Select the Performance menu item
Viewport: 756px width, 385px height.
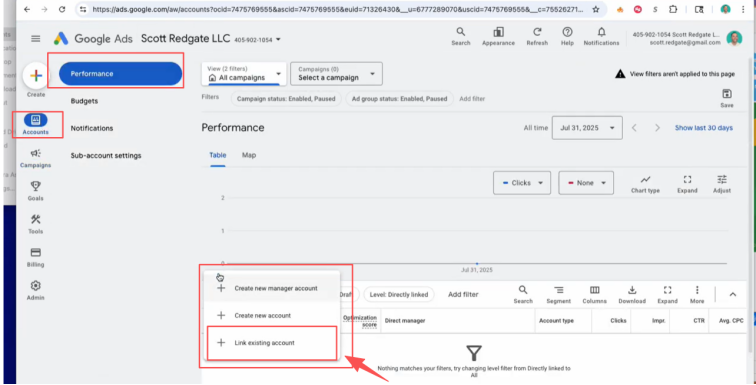(x=120, y=74)
